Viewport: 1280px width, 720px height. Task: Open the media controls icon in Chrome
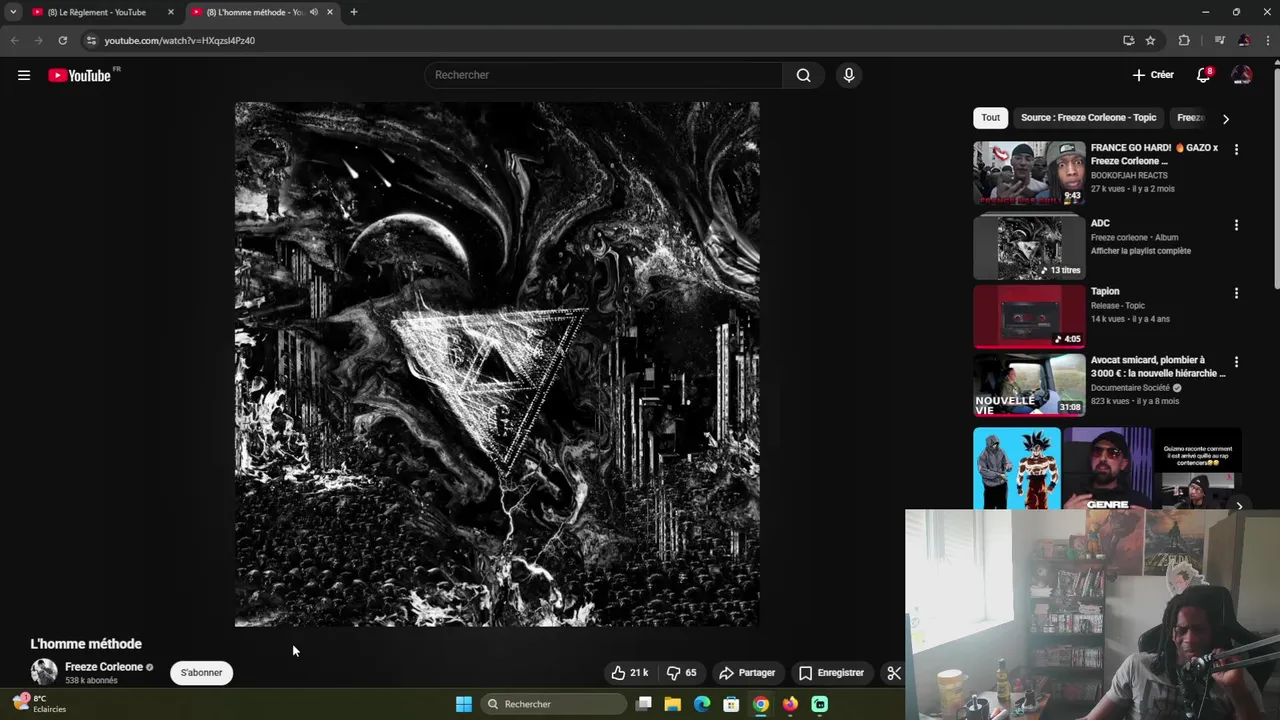click(x=1219, y=41)
